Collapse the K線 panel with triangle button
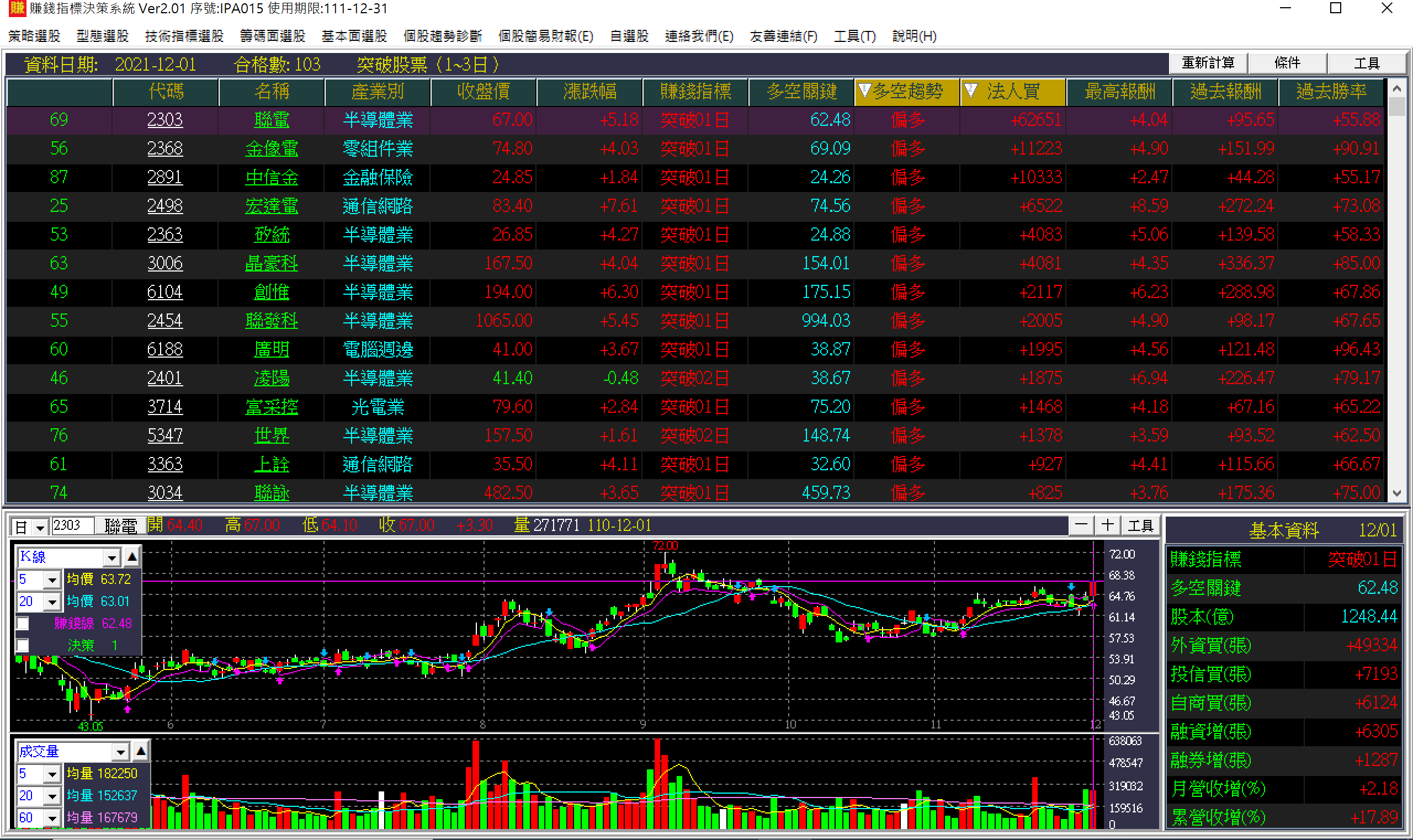Viewport: 1413px width, 840px height. 132,557
